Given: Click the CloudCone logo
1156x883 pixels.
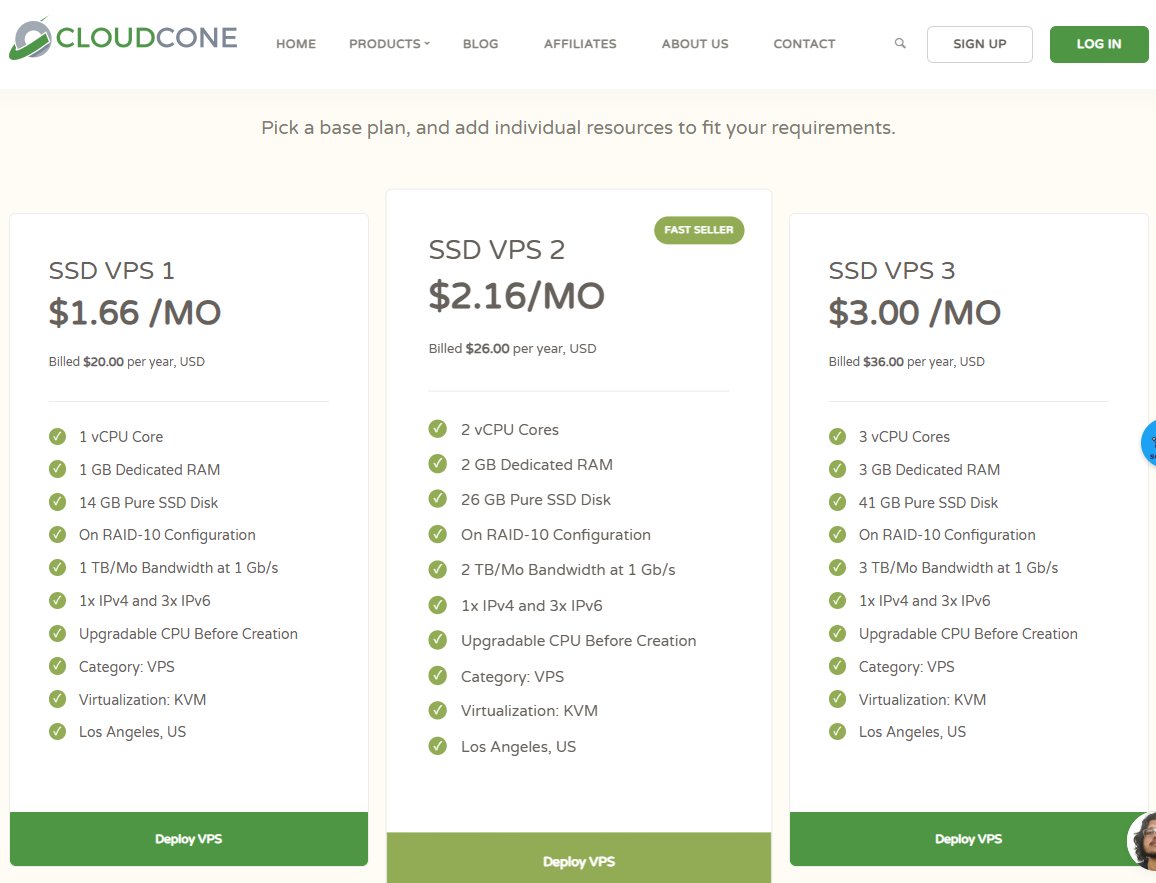Looking at the screenshot, I should pos(123,38).
